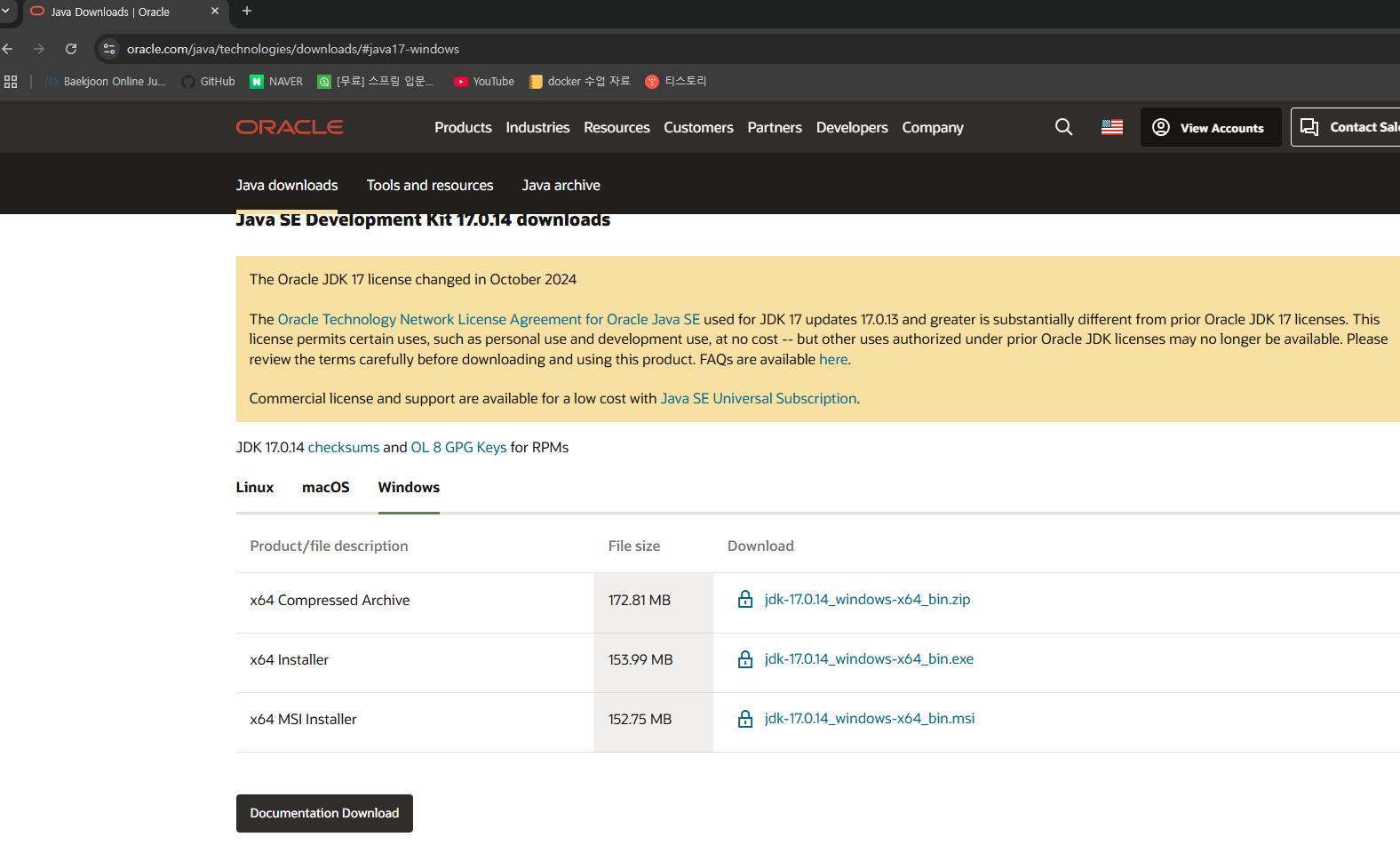Open the Java archive section

561,185
